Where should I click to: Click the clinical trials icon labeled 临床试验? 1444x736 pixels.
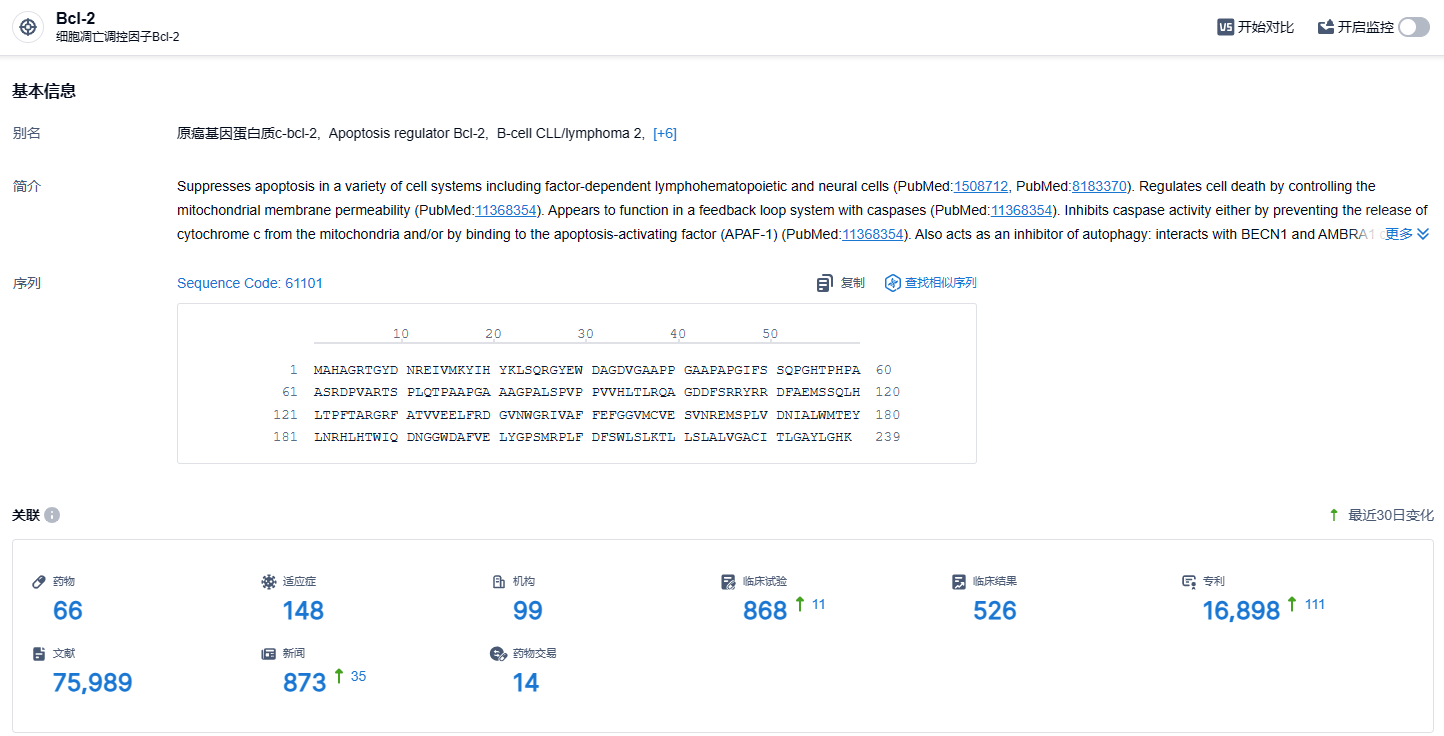729,582
